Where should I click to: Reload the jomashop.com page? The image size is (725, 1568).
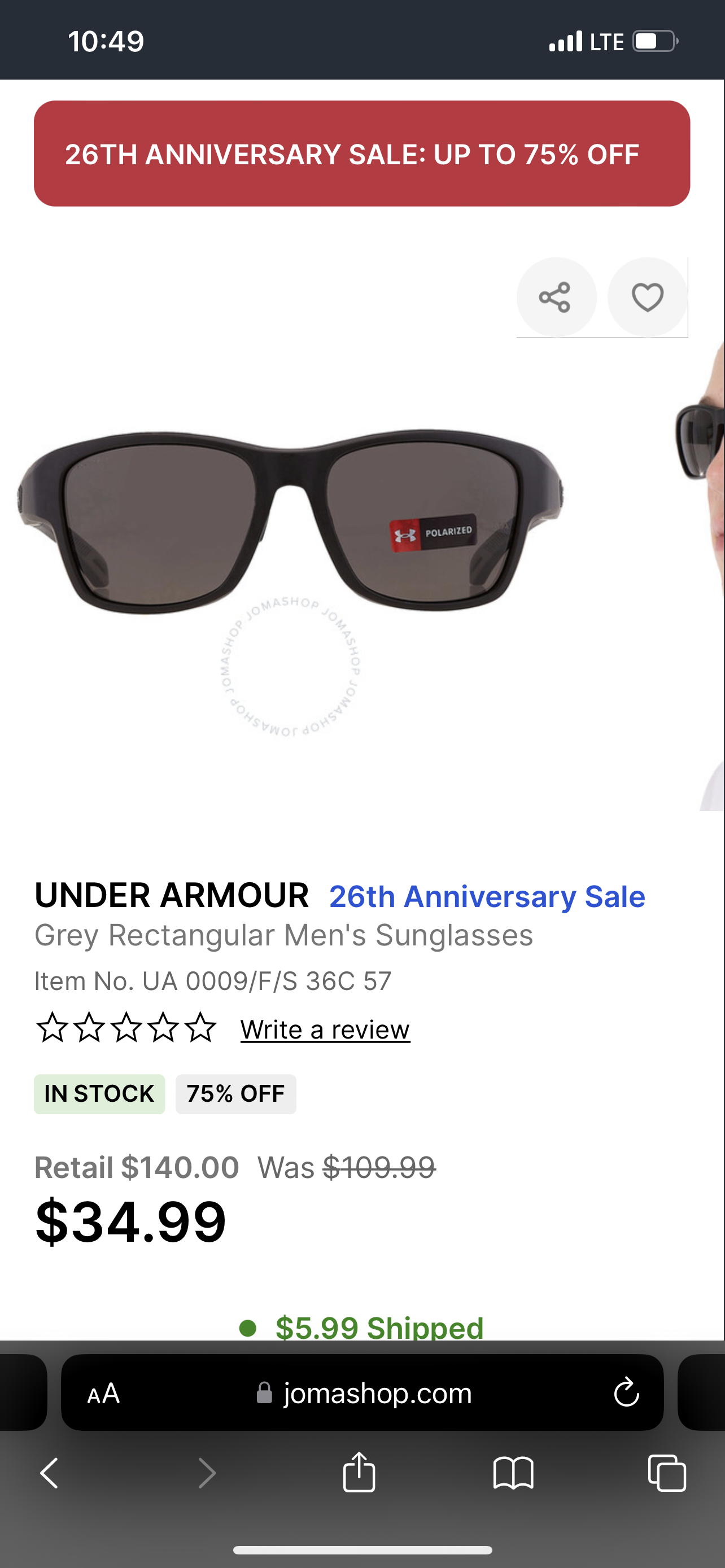626,1392
